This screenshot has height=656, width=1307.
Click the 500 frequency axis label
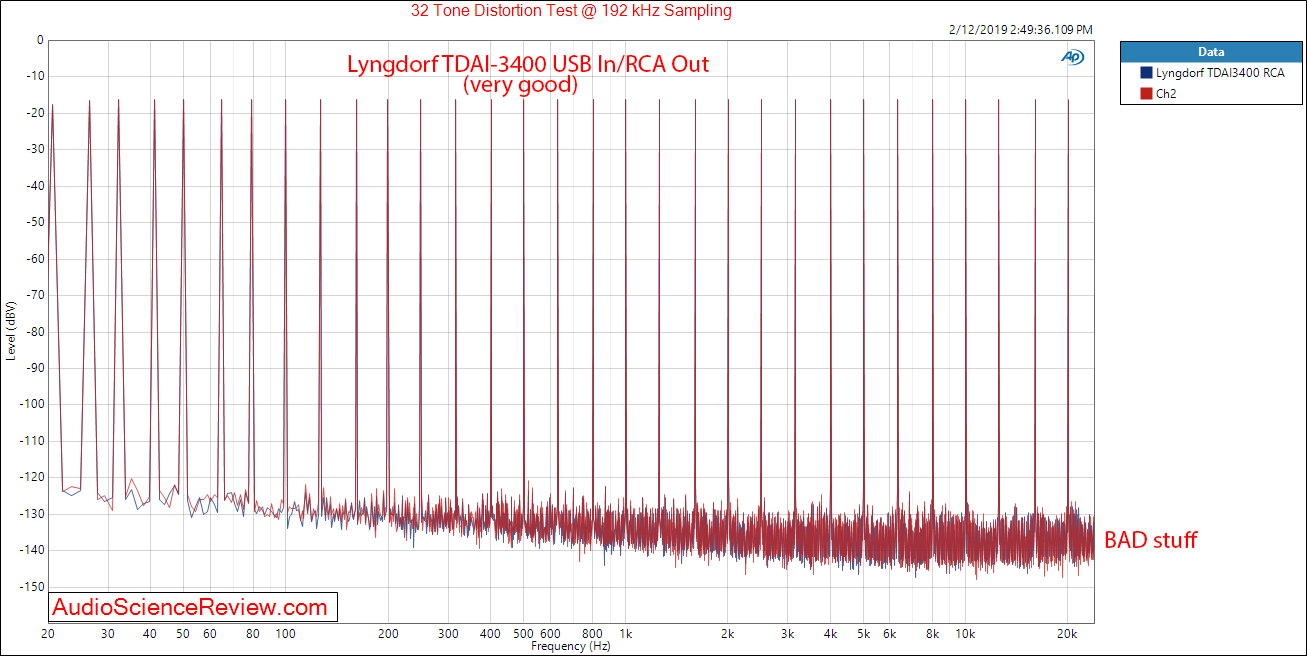[x=523, y=634]
